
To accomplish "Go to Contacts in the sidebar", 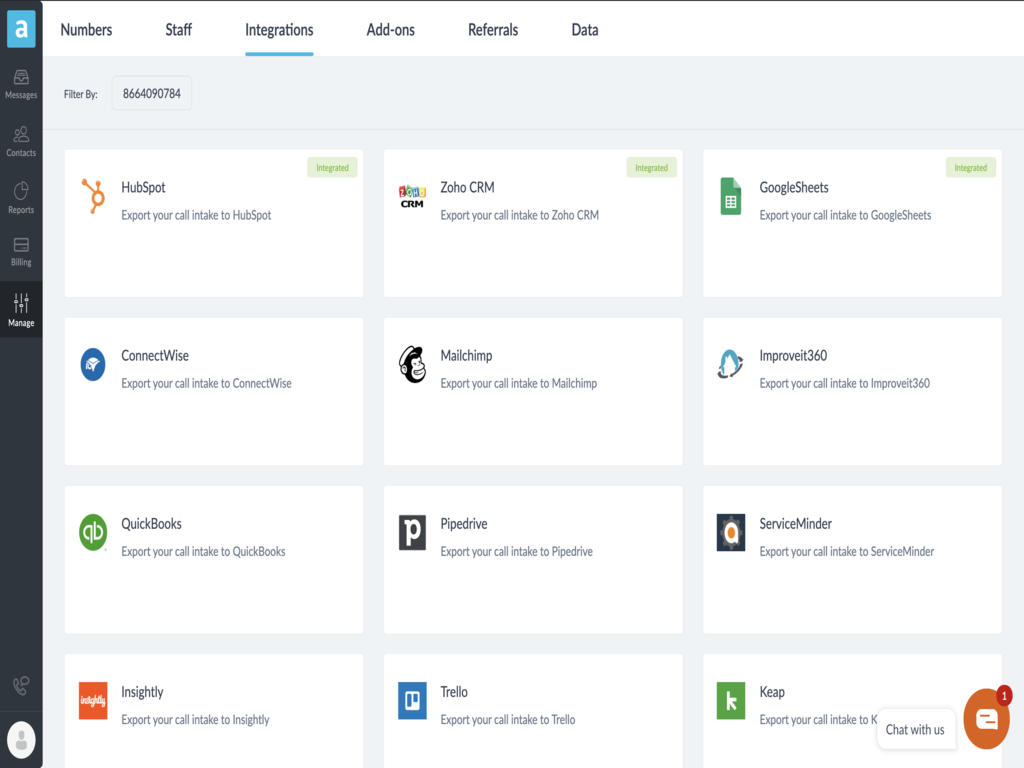I will (x=21, y=142).
